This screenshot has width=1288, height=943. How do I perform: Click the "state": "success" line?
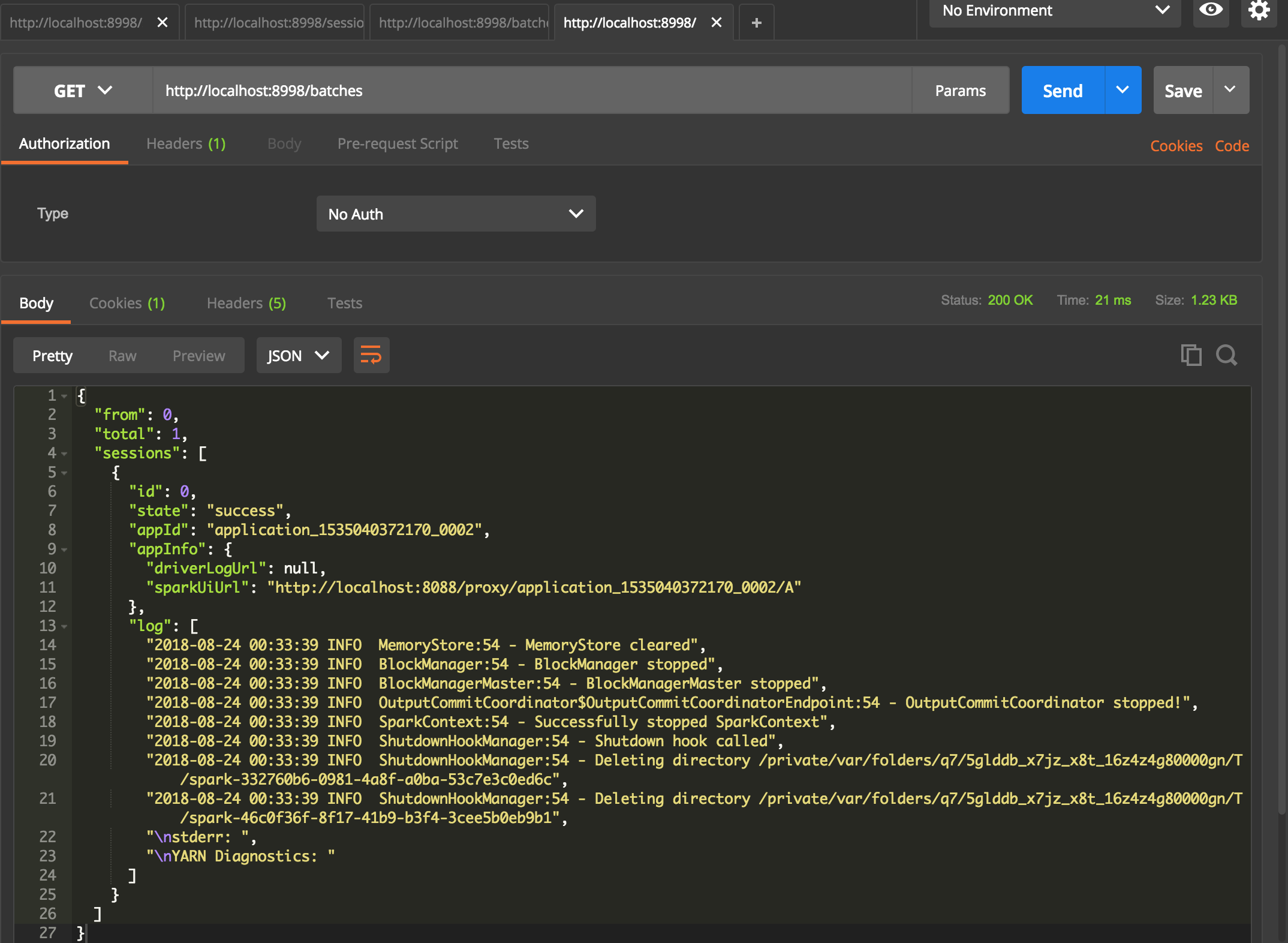(210, 511)
